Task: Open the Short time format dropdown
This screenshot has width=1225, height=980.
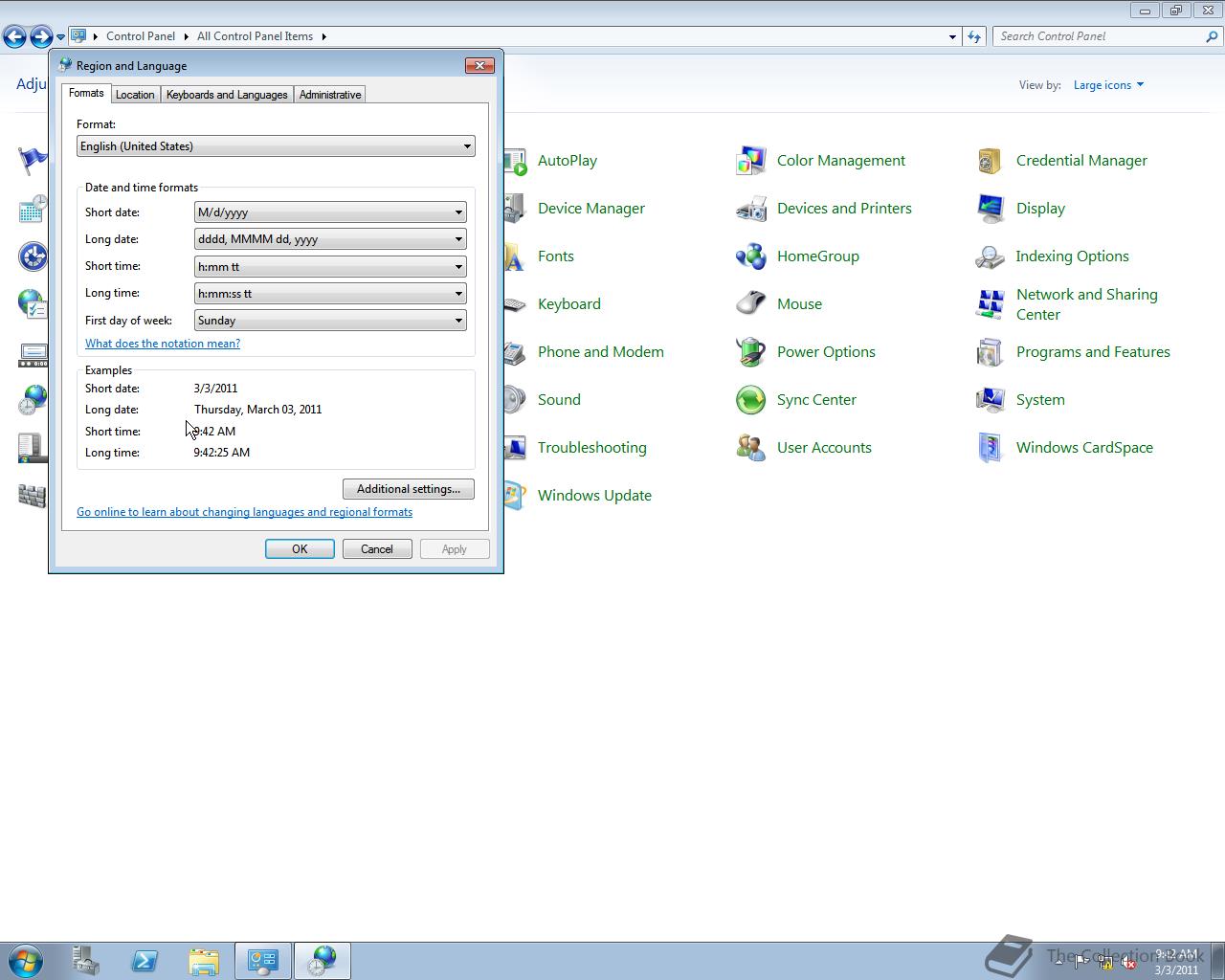Action: point(330,267)
